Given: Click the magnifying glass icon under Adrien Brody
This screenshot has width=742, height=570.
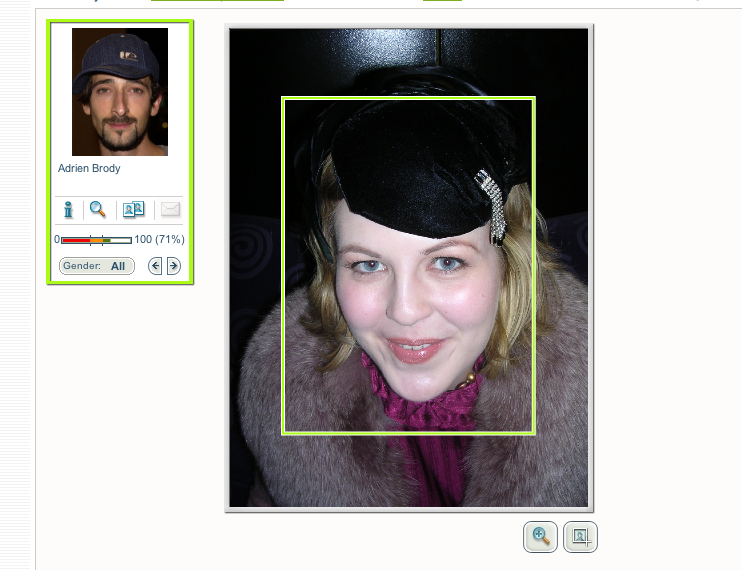Looking at the screenshot, I should [x=98, y=209].
